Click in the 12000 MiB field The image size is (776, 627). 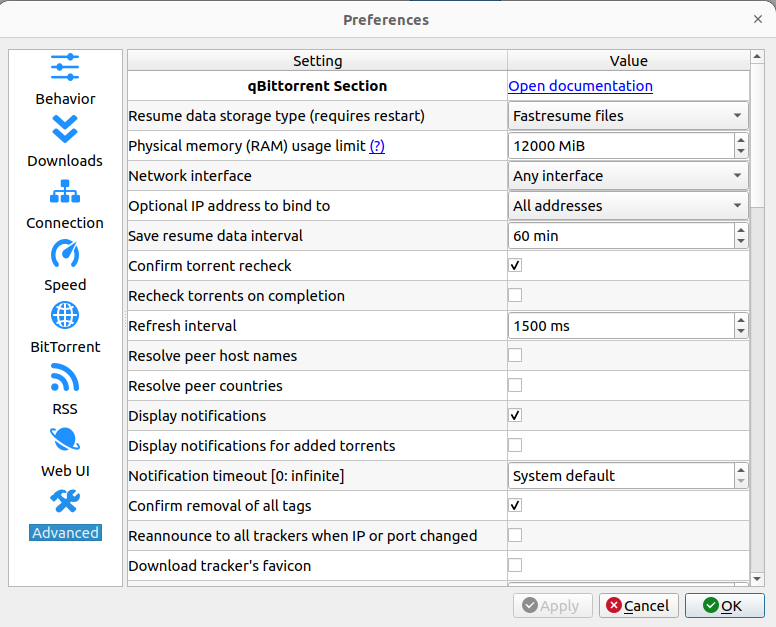pos(621,146)
